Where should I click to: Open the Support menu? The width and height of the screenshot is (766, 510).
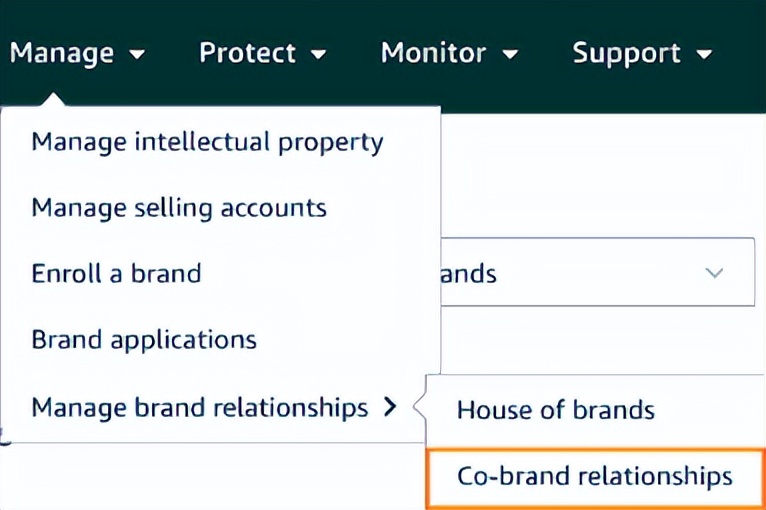pyautogui.click(x=626, y=53)
